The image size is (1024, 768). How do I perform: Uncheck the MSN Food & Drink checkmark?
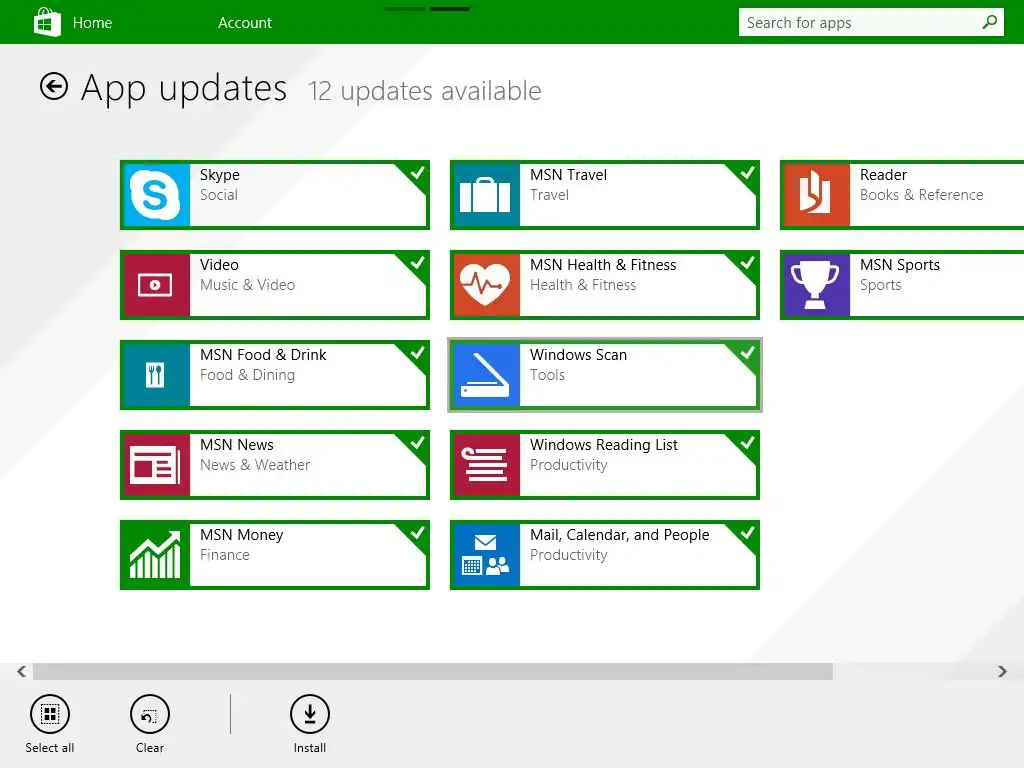417,353
